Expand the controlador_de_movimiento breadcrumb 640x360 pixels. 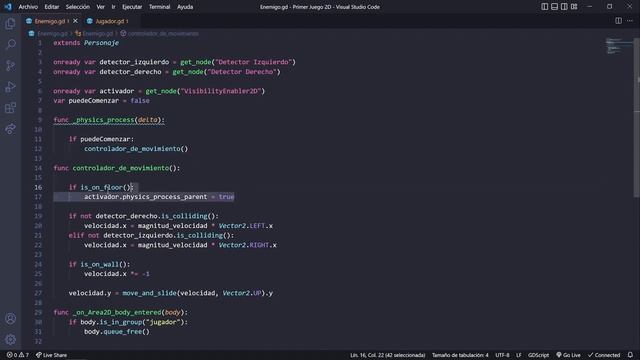click(x=159, y=33)
